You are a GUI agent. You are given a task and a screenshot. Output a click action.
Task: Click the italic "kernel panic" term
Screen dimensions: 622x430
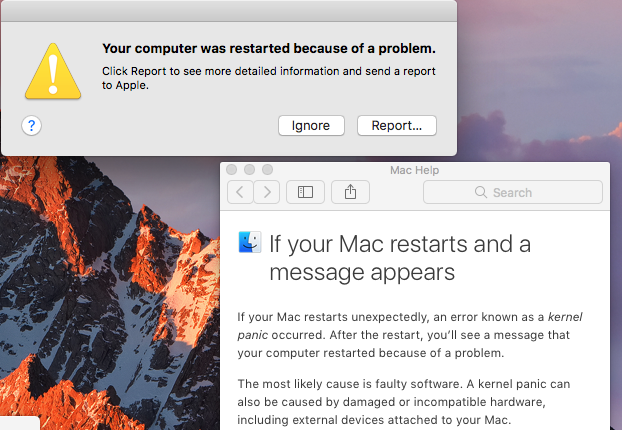coord(563,317)
